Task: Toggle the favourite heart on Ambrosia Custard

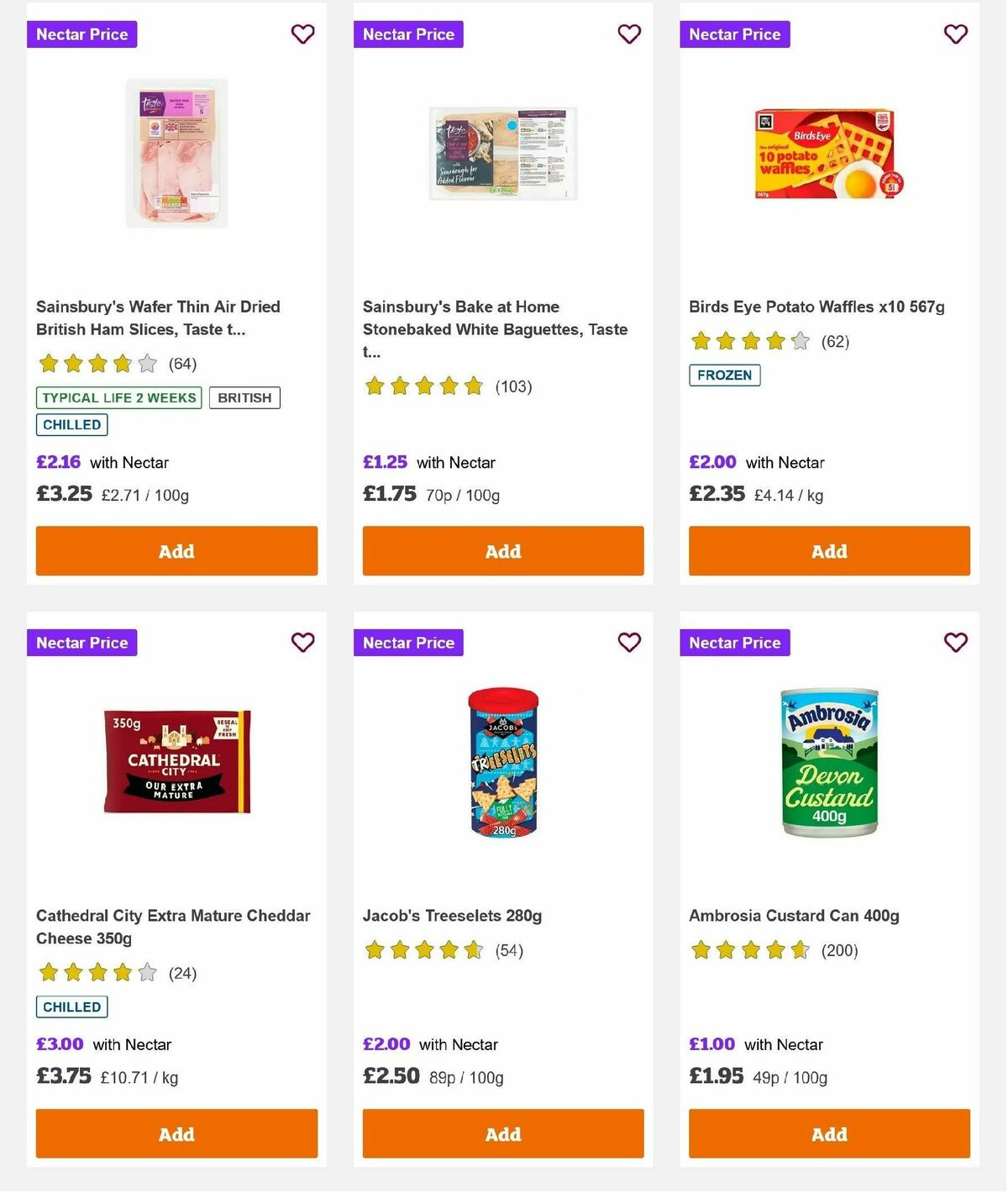Action: click(x=955, y=642)
